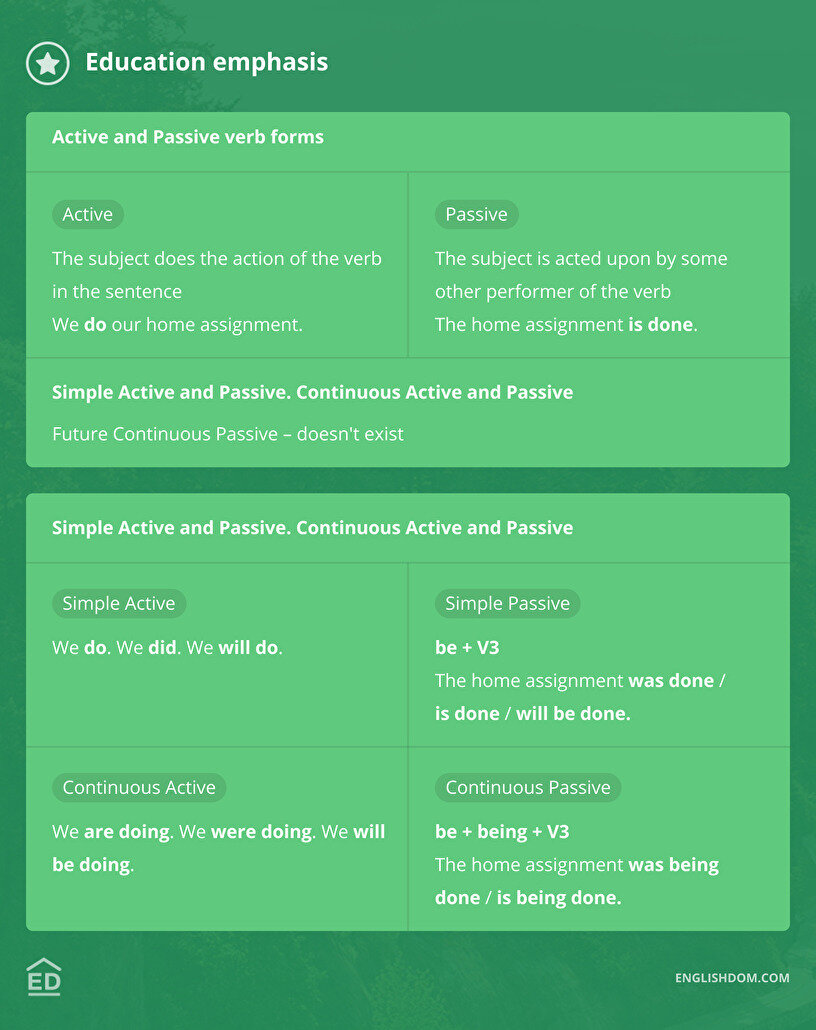
Task: Click the Future Continuous Passive doesn't exist note
Action: (x=228, y=434)
